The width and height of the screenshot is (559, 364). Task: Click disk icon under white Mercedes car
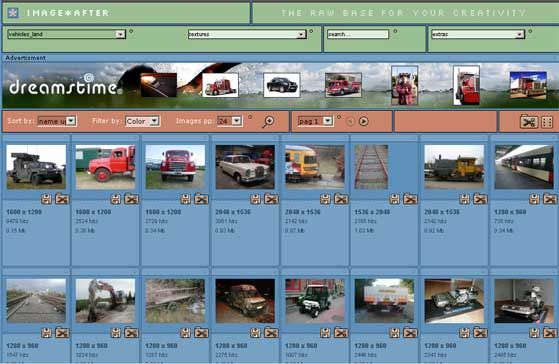click(x=255, y=199)
